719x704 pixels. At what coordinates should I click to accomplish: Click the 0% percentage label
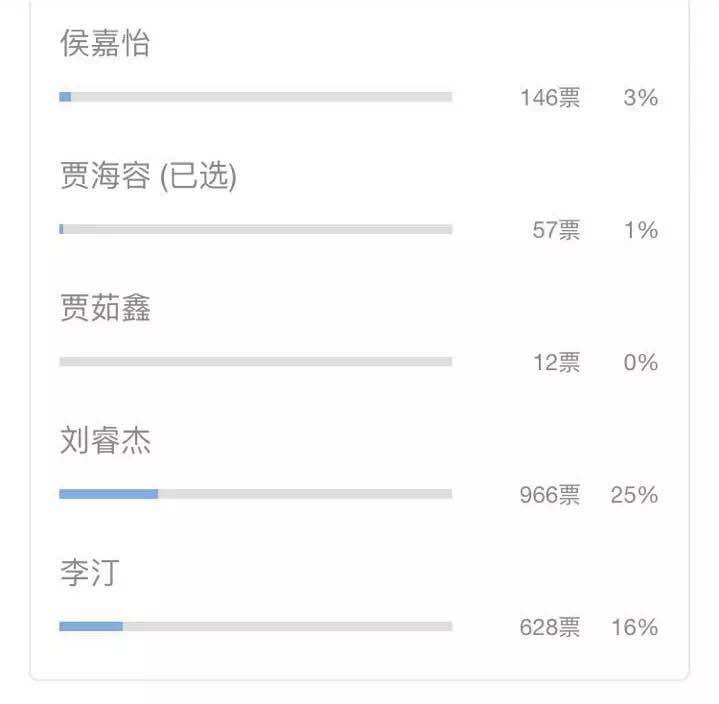[641, 362]
